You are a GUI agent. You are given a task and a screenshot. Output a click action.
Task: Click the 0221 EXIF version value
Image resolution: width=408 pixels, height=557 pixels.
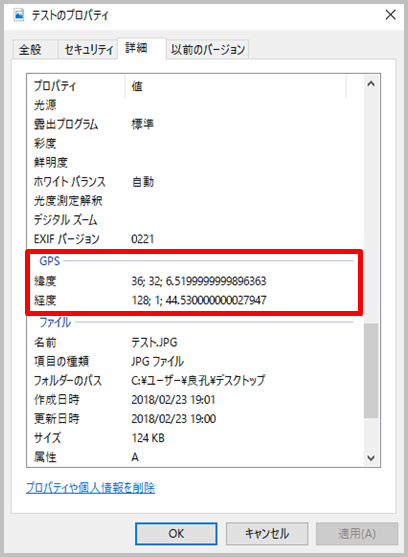pos(143,239)
